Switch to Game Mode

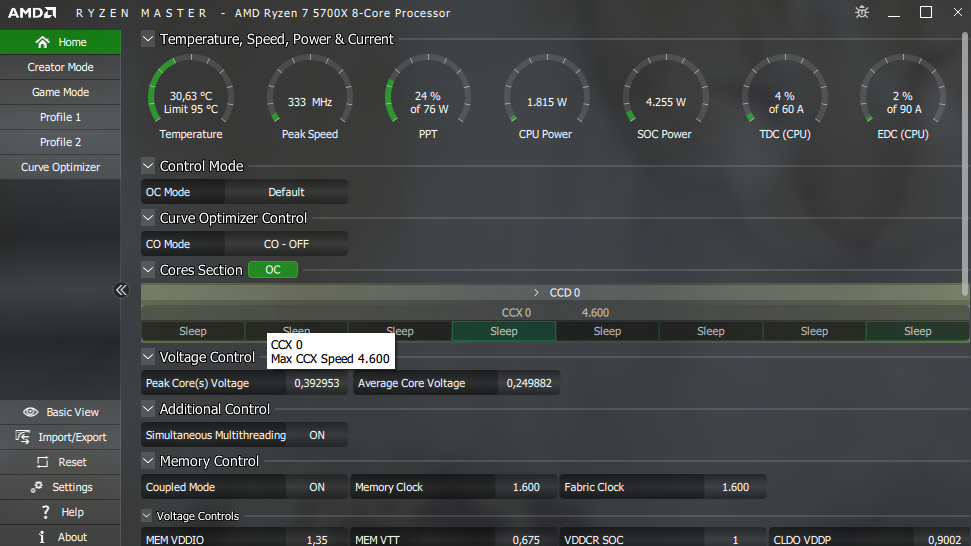[60, 92]
